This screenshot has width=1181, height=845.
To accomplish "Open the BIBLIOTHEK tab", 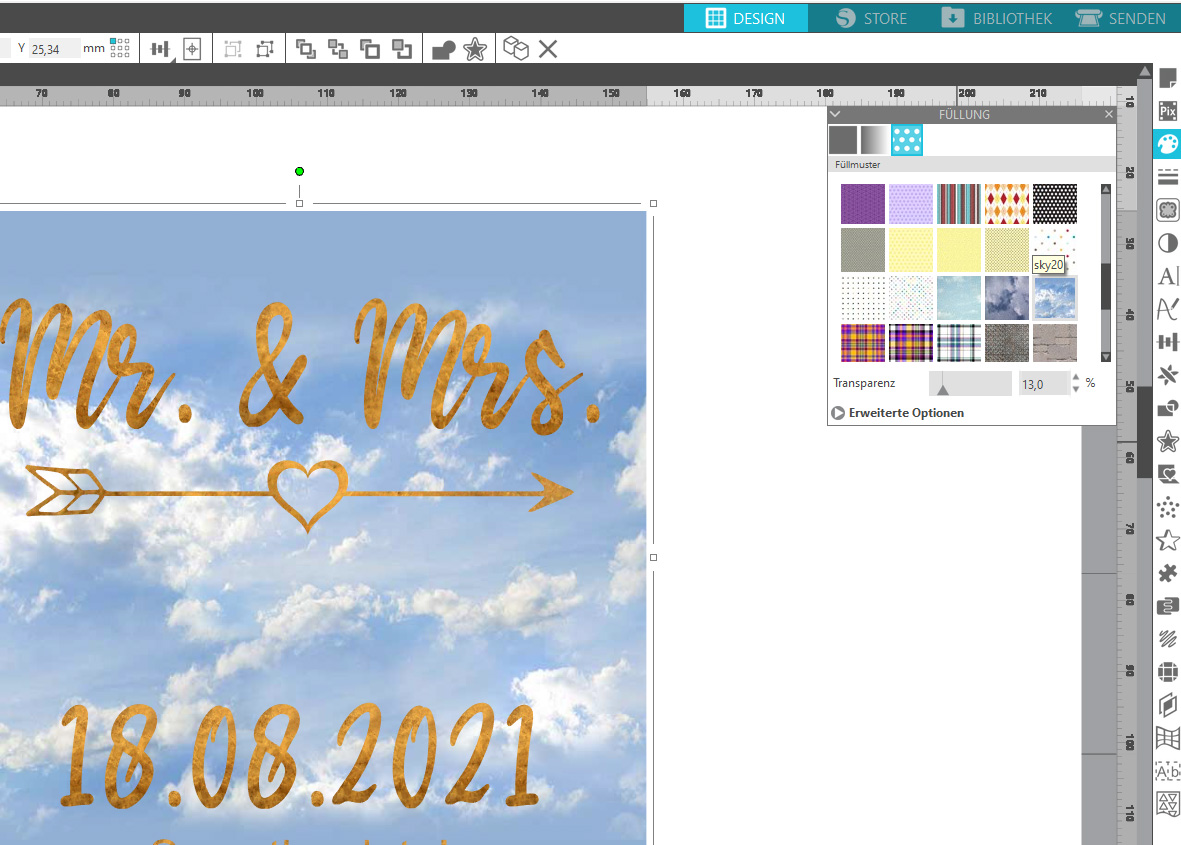I will pos(996,18).
